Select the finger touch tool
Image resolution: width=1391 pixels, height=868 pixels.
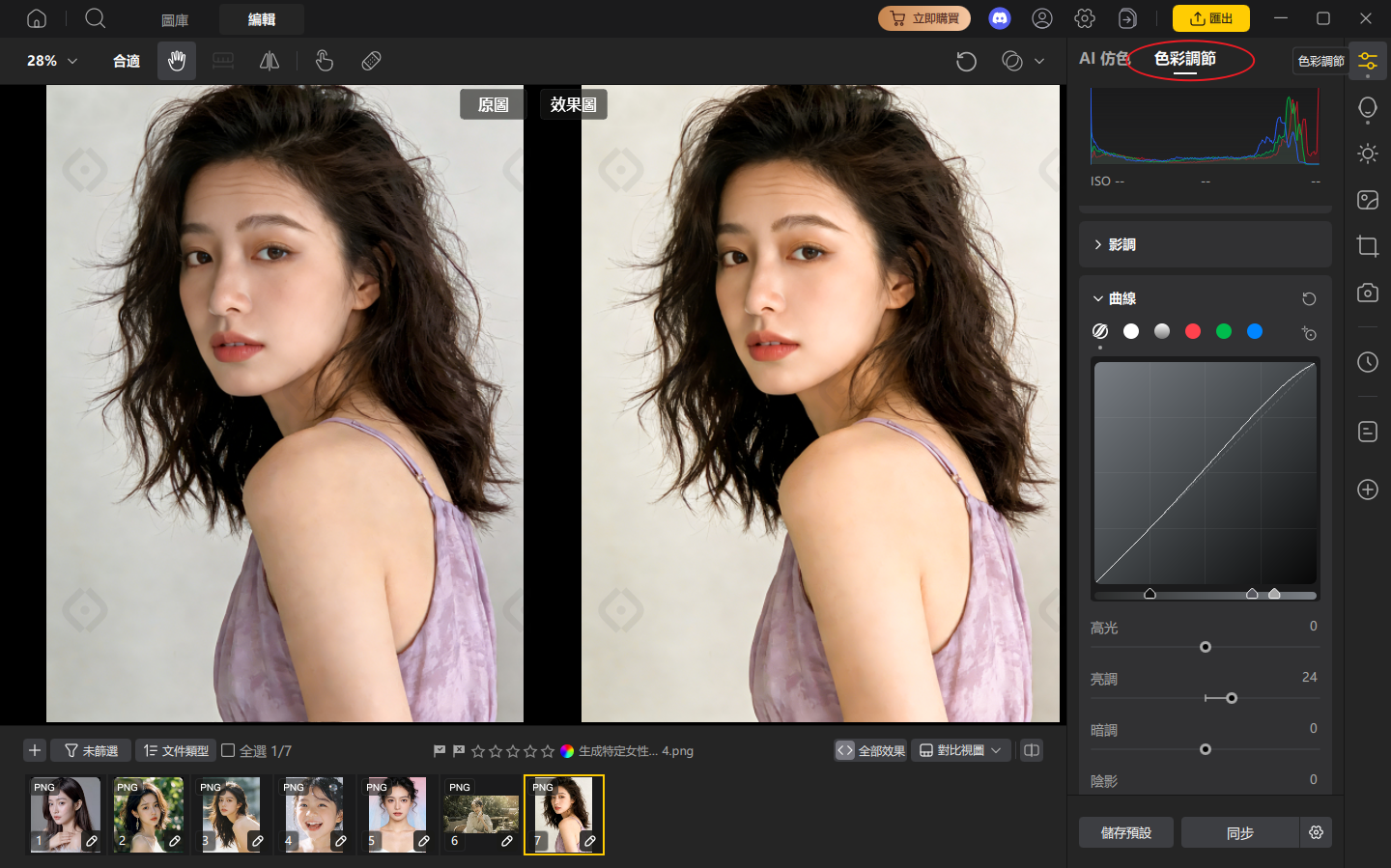325,61
